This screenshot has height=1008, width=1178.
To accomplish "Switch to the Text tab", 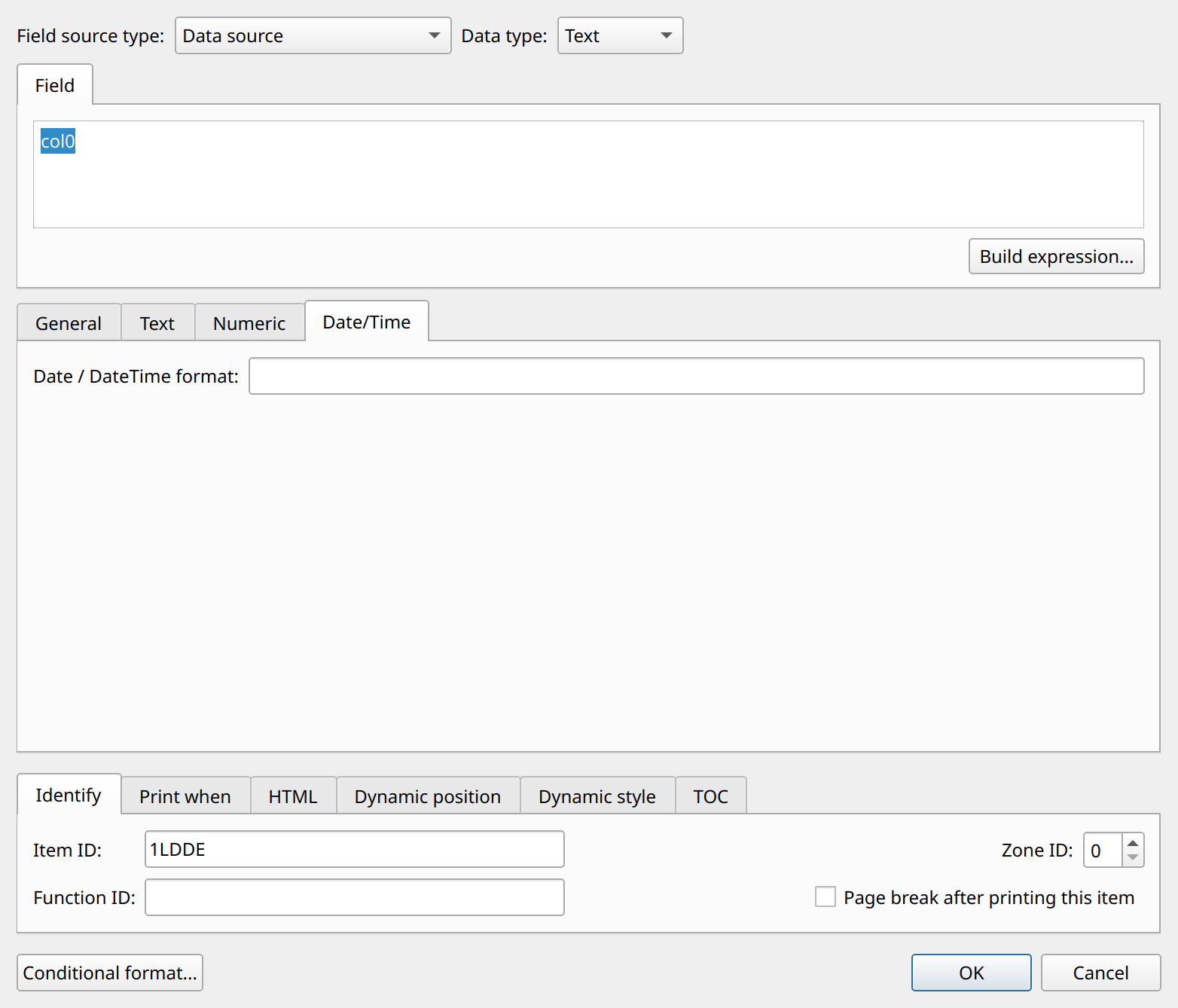I will point(157,323).
